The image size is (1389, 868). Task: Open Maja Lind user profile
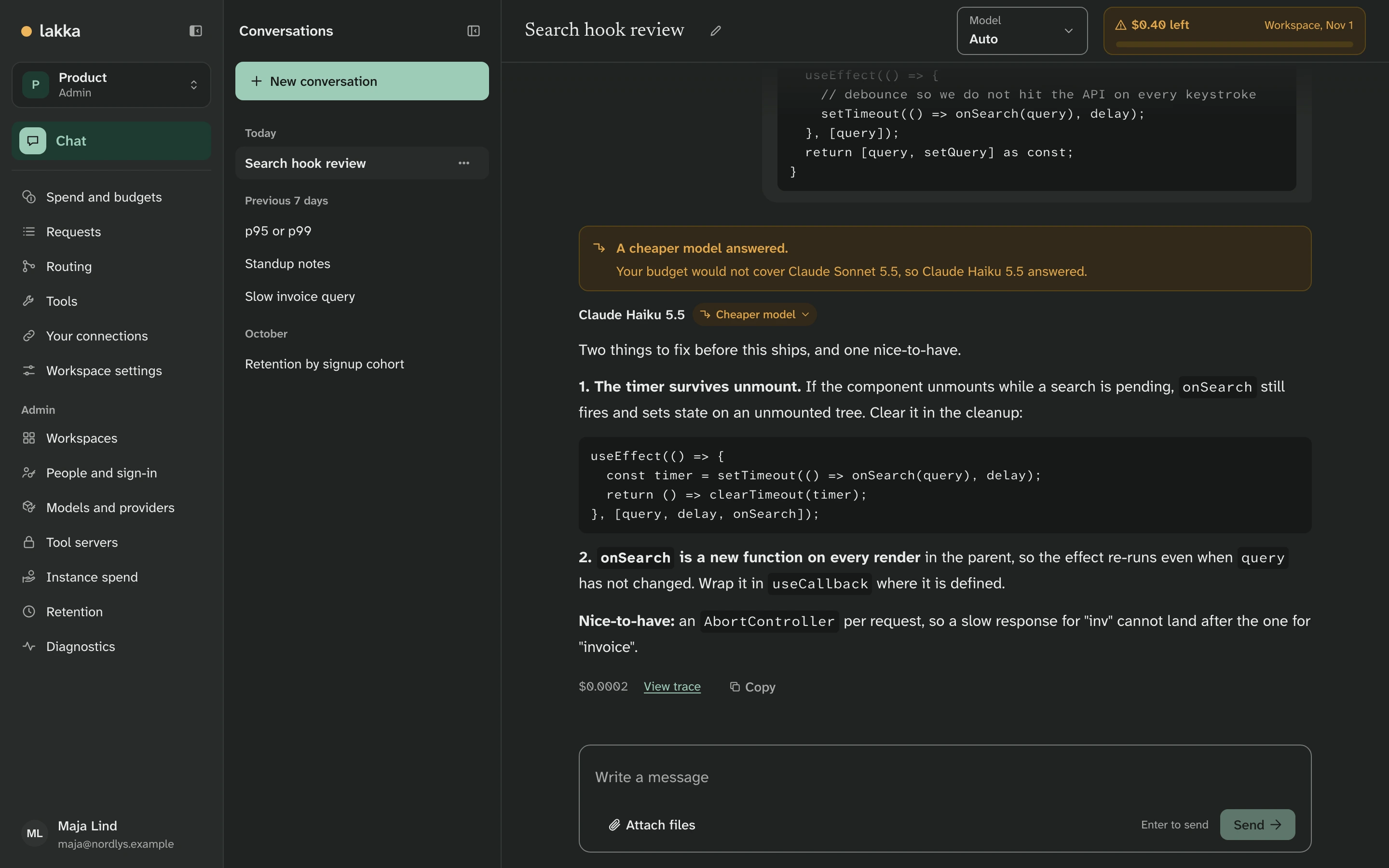point(111,834)
